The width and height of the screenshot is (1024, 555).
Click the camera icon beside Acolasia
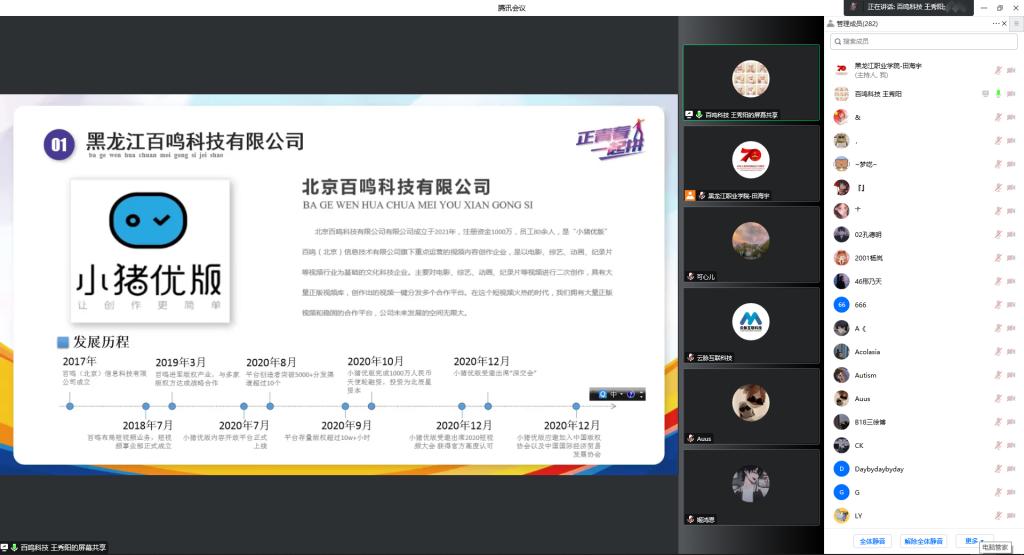pos(1010,351)
